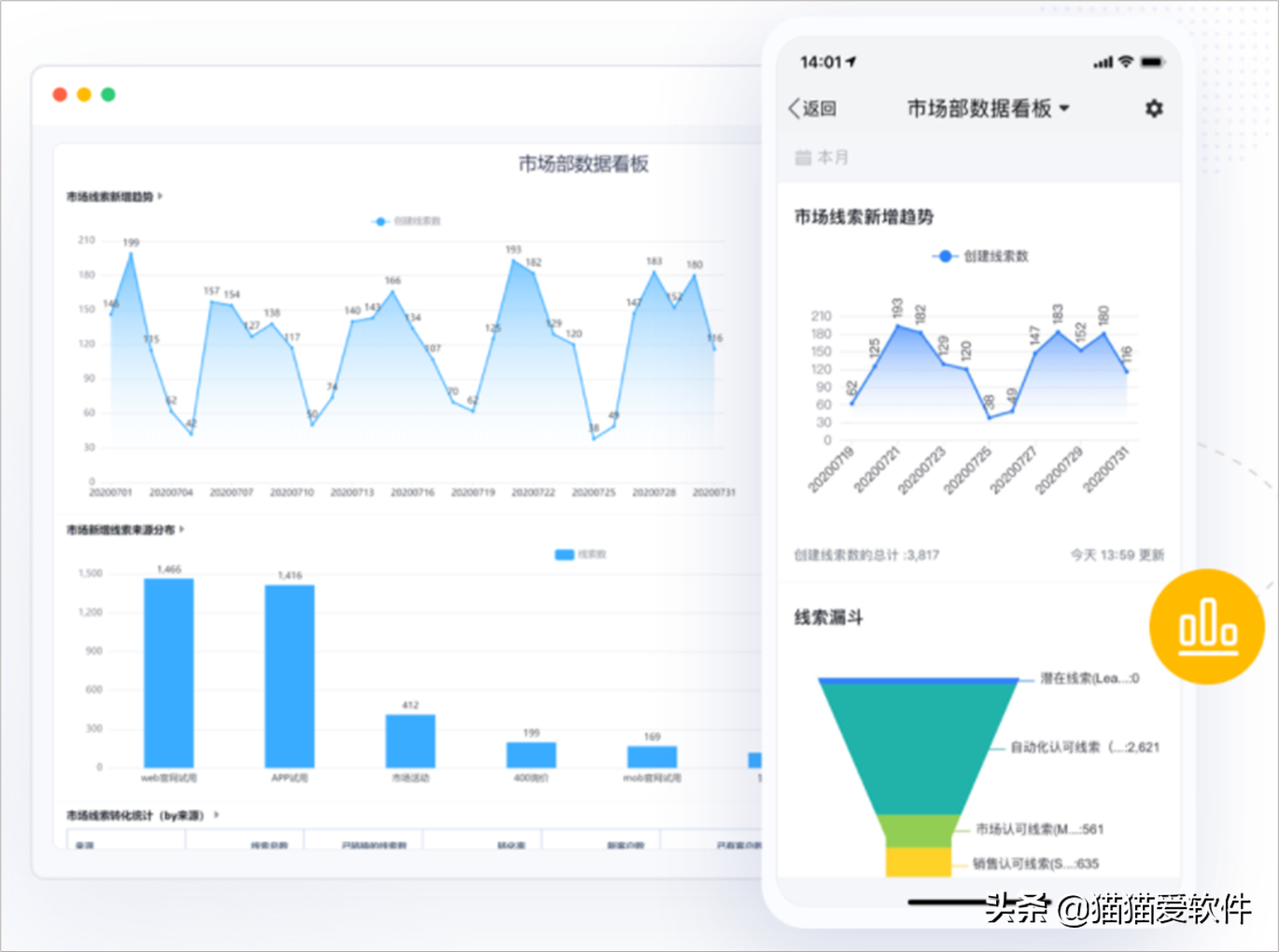
Task: Tap the back chevron beside 返回
Action: pyautogui.click(x=793, y=108)
